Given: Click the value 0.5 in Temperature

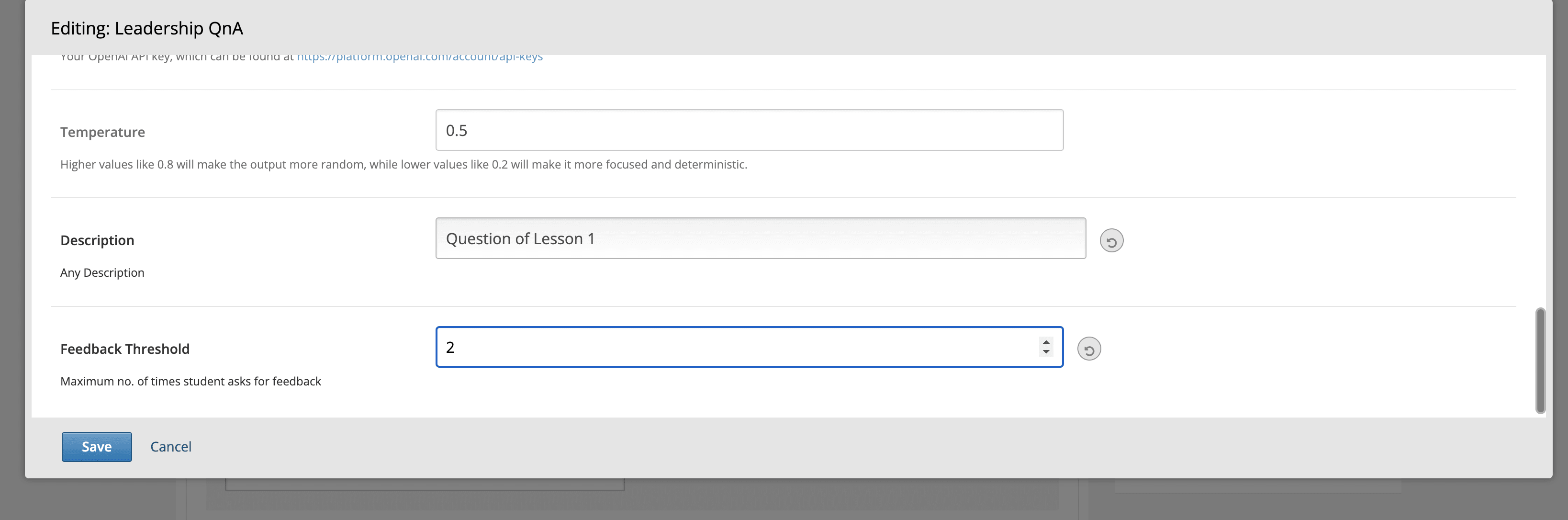Looking at the screenshot, I should tap(457, 130).
